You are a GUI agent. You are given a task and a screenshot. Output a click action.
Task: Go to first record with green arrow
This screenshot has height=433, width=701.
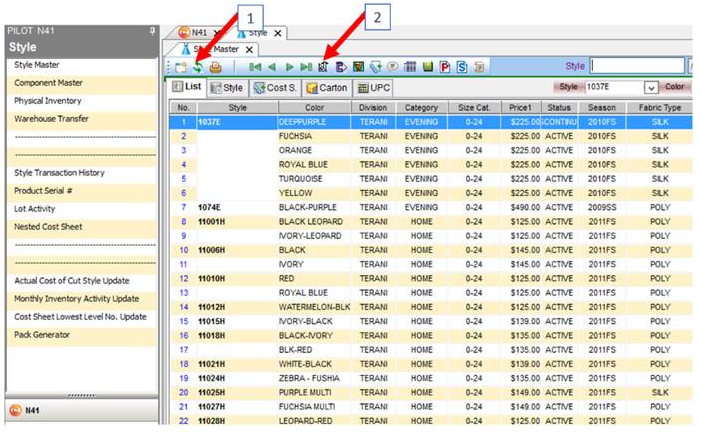[x=255, y=67]
